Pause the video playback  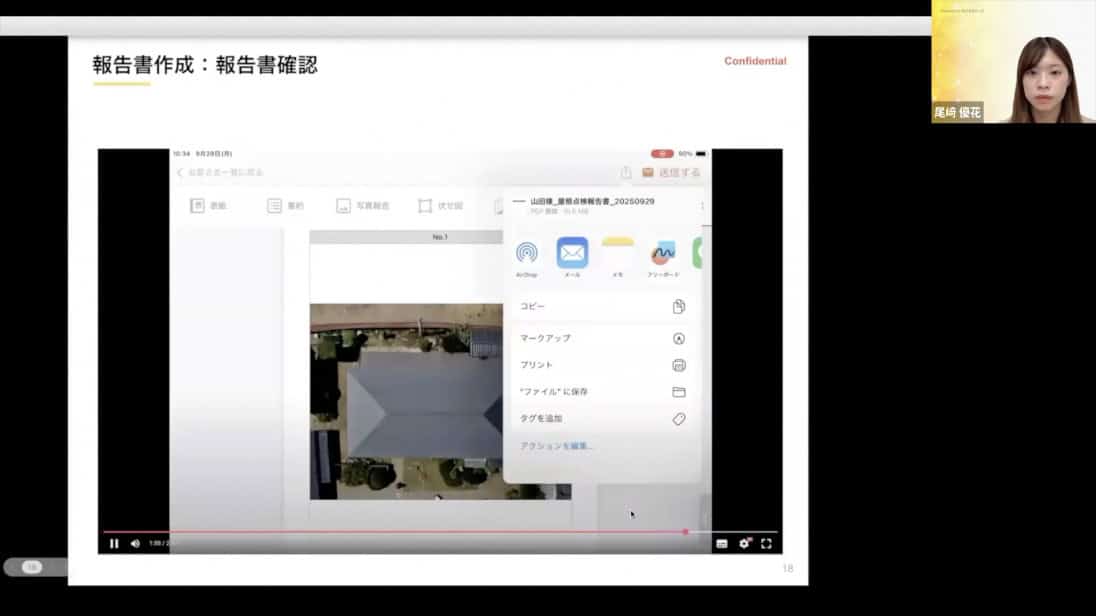[x=114, y=543]
